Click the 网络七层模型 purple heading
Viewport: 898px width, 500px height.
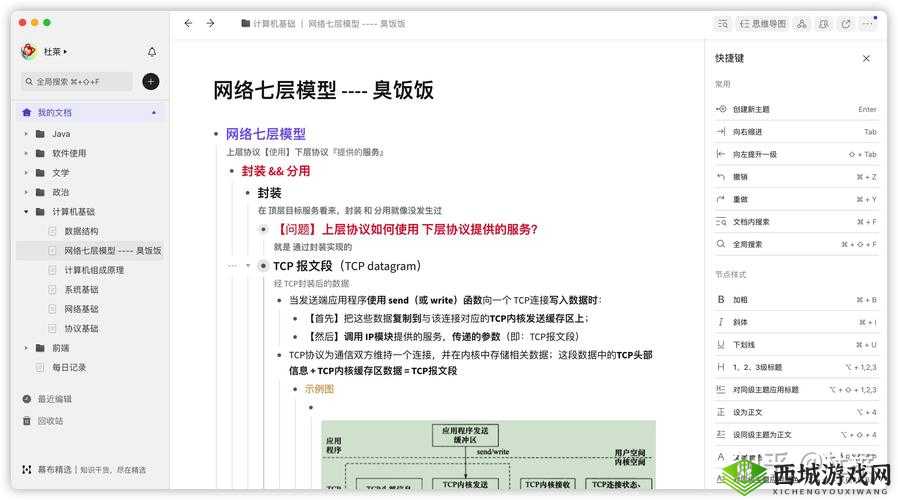coord(266,134)
